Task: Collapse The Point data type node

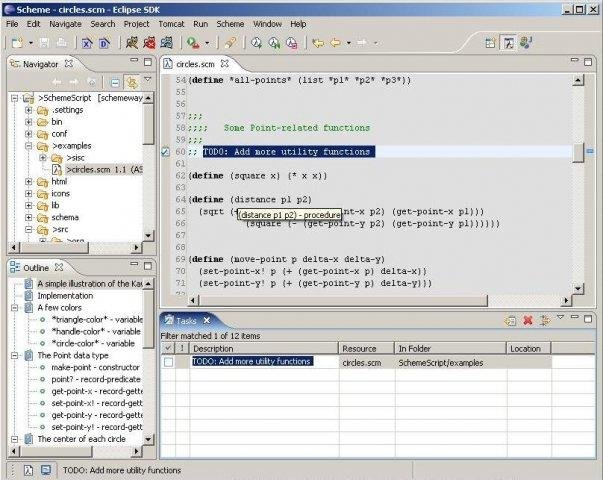Action: point(14,355)
